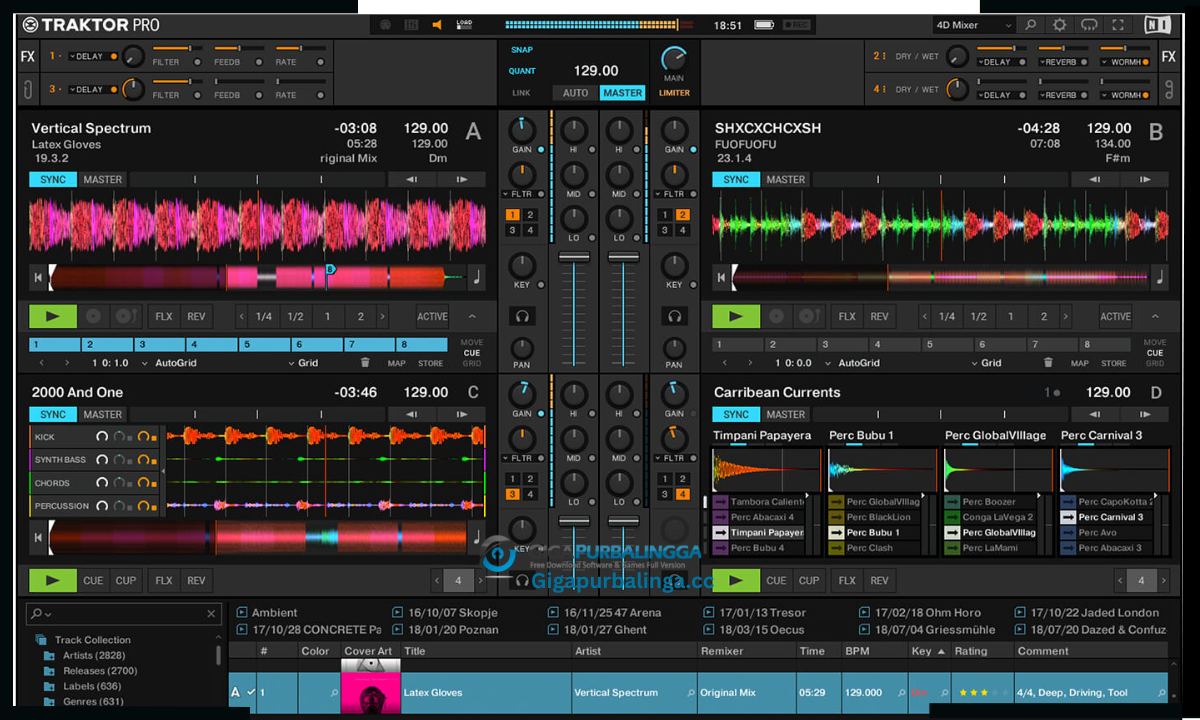
Task: Enable the main LIMITER
Action: point(674,93)
